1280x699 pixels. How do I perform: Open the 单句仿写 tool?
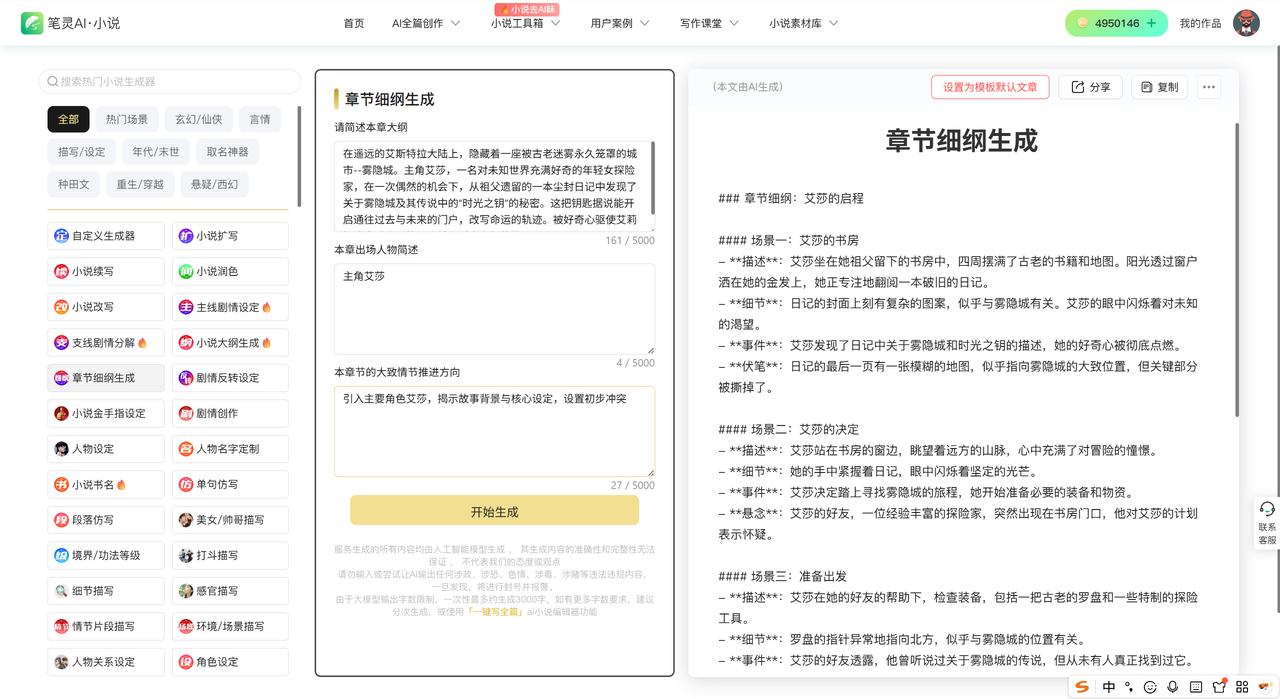(230, 485)
